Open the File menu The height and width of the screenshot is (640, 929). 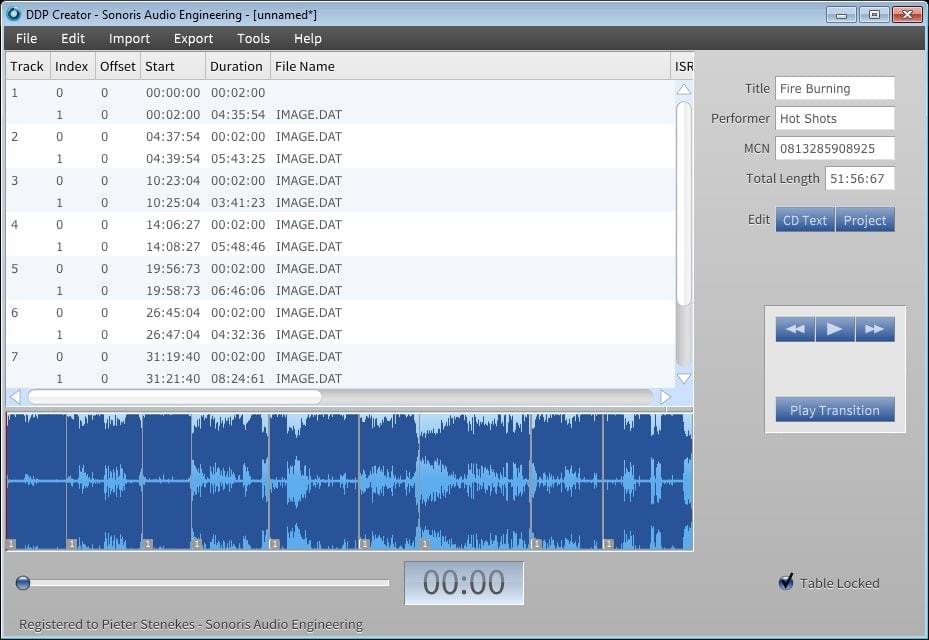(x=27, y=38)
